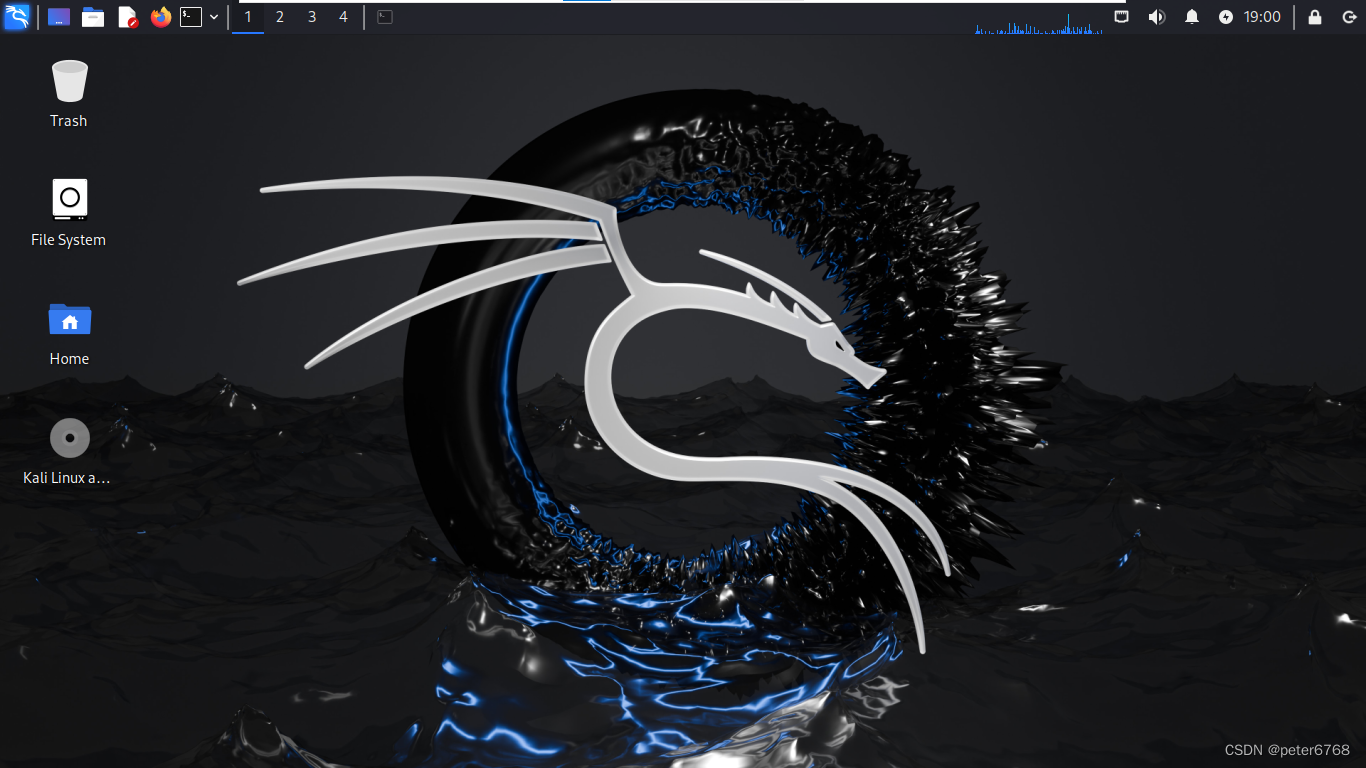Select the Trash desktop icon

70,81
